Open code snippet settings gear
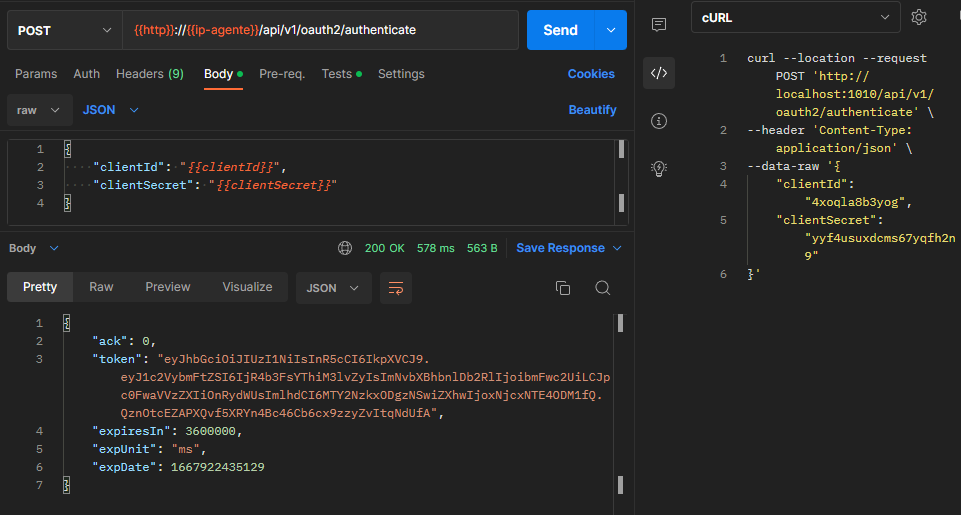Screen dimensions: 961x515 pos(919,17)
